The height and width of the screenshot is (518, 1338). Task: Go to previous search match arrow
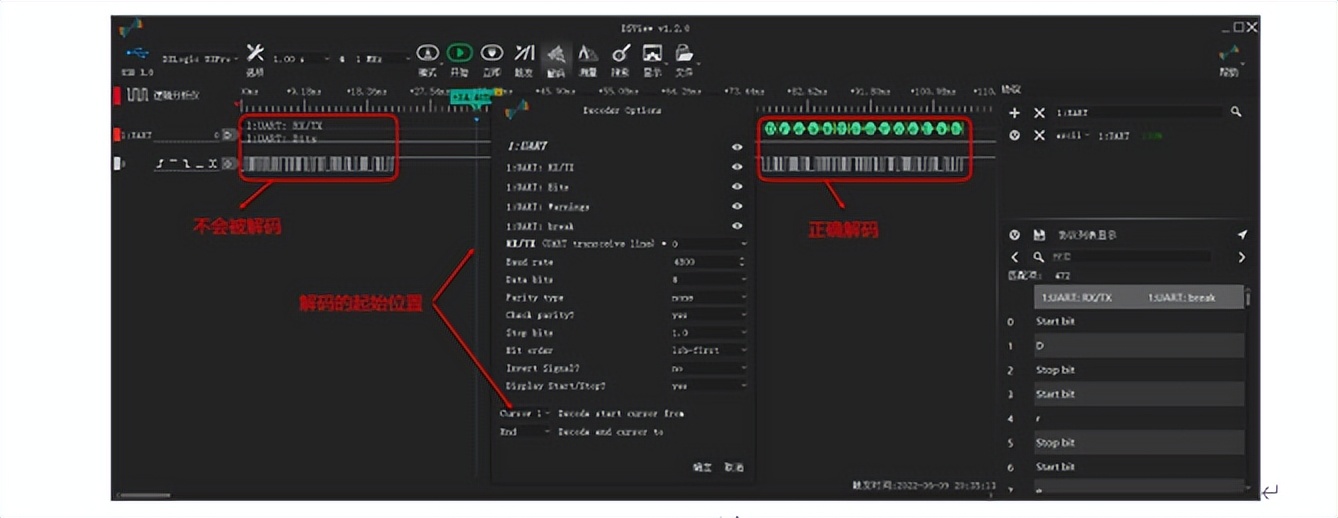tap(1014, 257)
